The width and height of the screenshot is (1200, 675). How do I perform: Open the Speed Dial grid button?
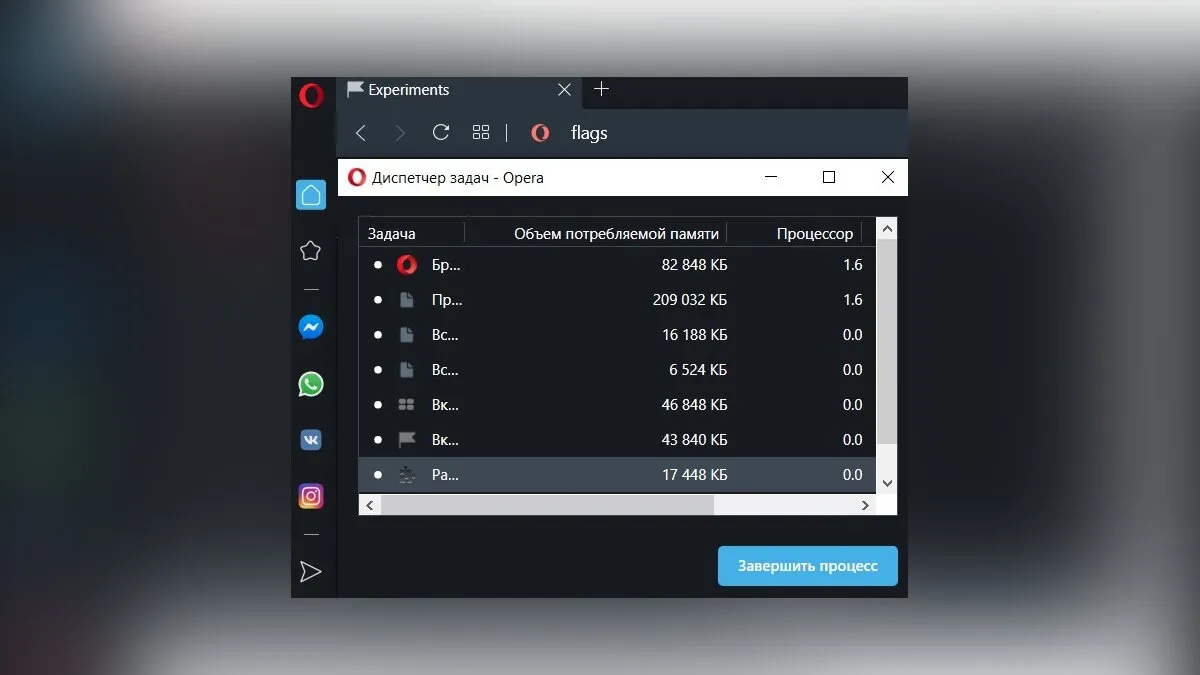(x=481, y=132)
